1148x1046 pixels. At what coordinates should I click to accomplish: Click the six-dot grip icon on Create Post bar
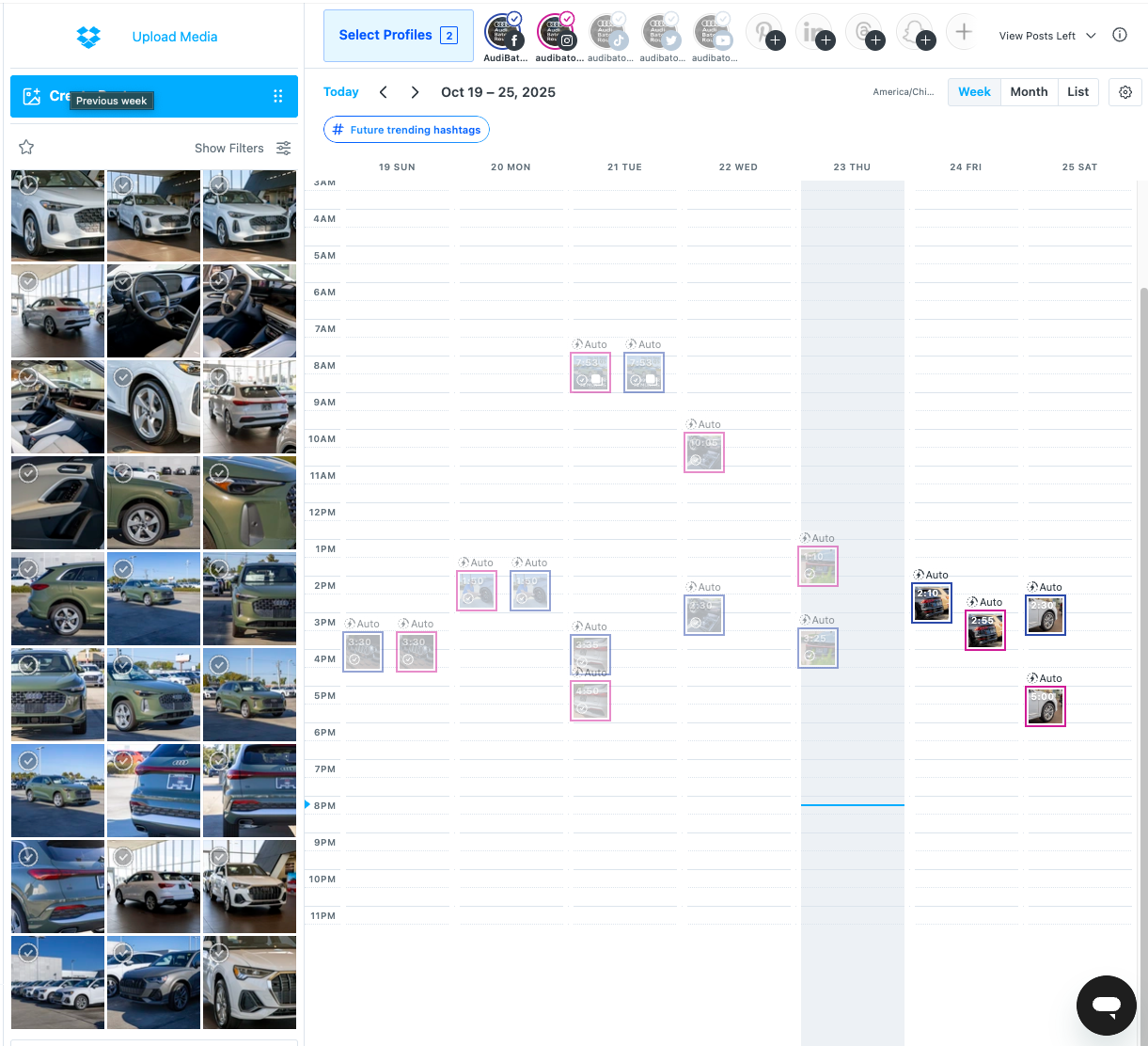tap(277, 96)
